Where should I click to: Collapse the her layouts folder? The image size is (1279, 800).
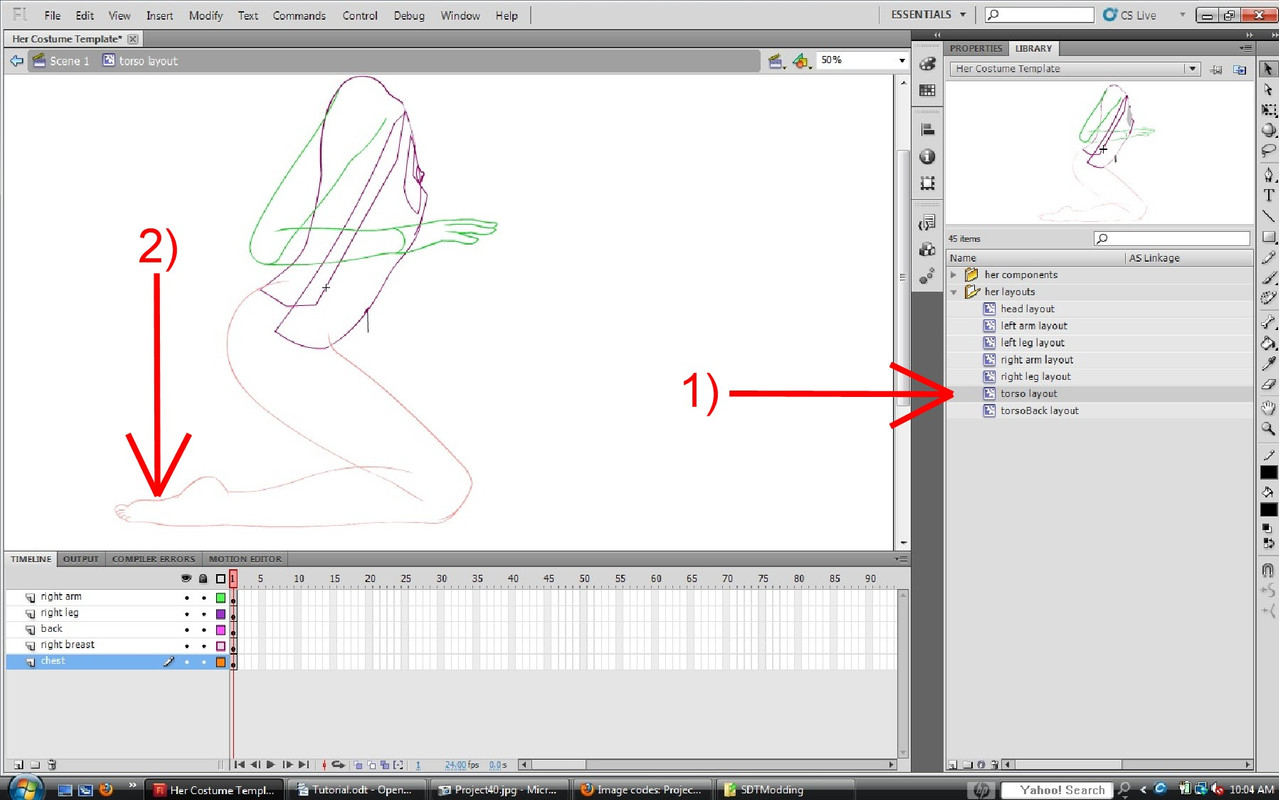954,292
